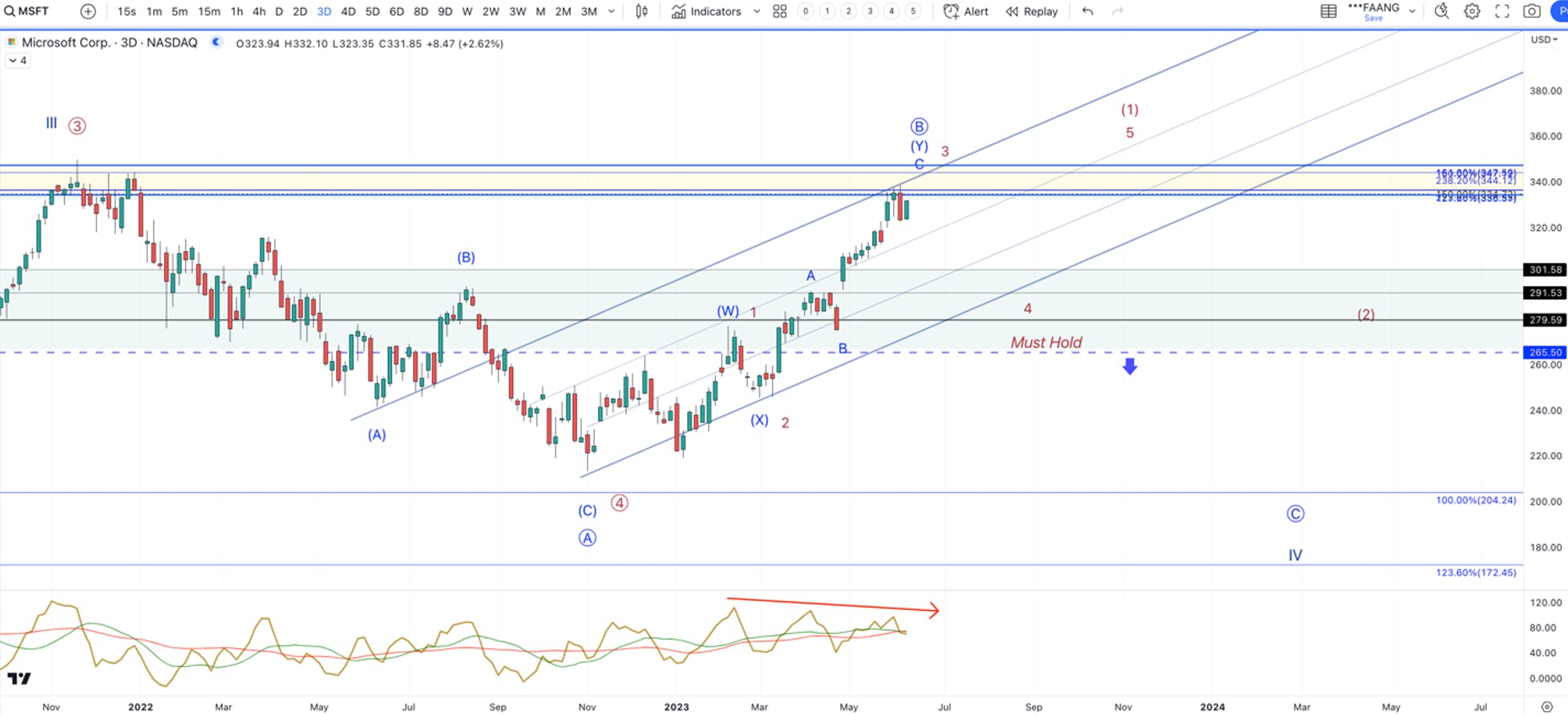Start bar Replay mode
This screenshot has height=715, width=1568.
coord(1032,11)
